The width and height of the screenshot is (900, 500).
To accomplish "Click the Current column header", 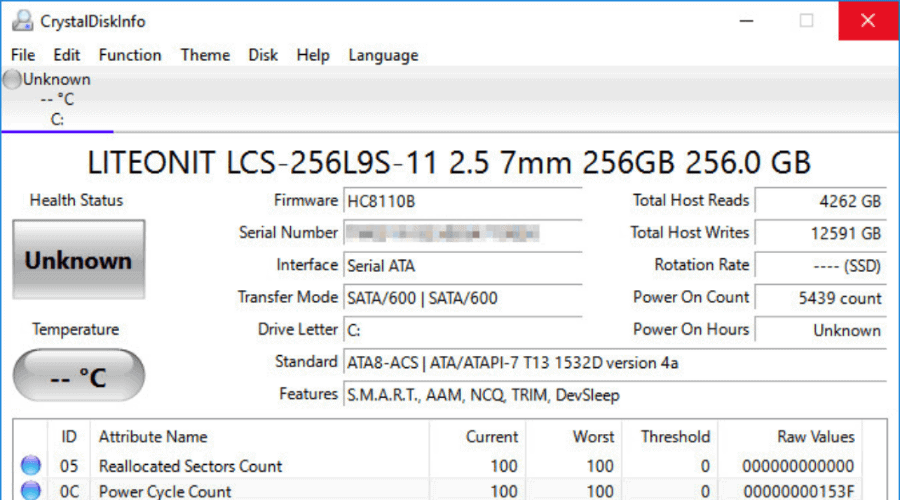I will (x=477, y=437).
